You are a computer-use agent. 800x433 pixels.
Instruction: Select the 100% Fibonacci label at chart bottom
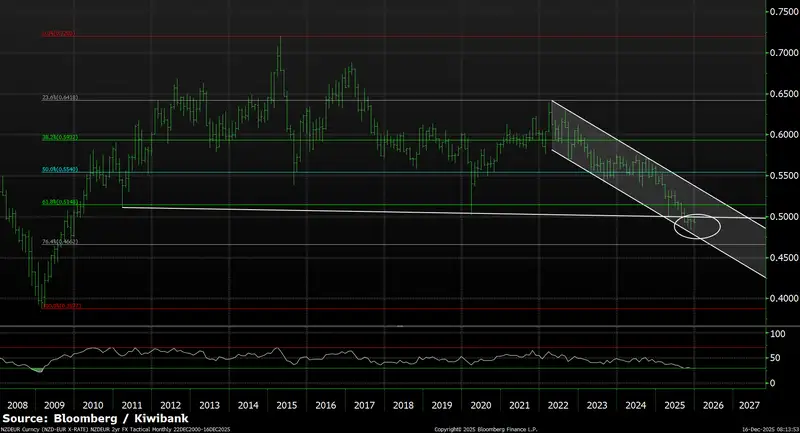coord(60,307)
